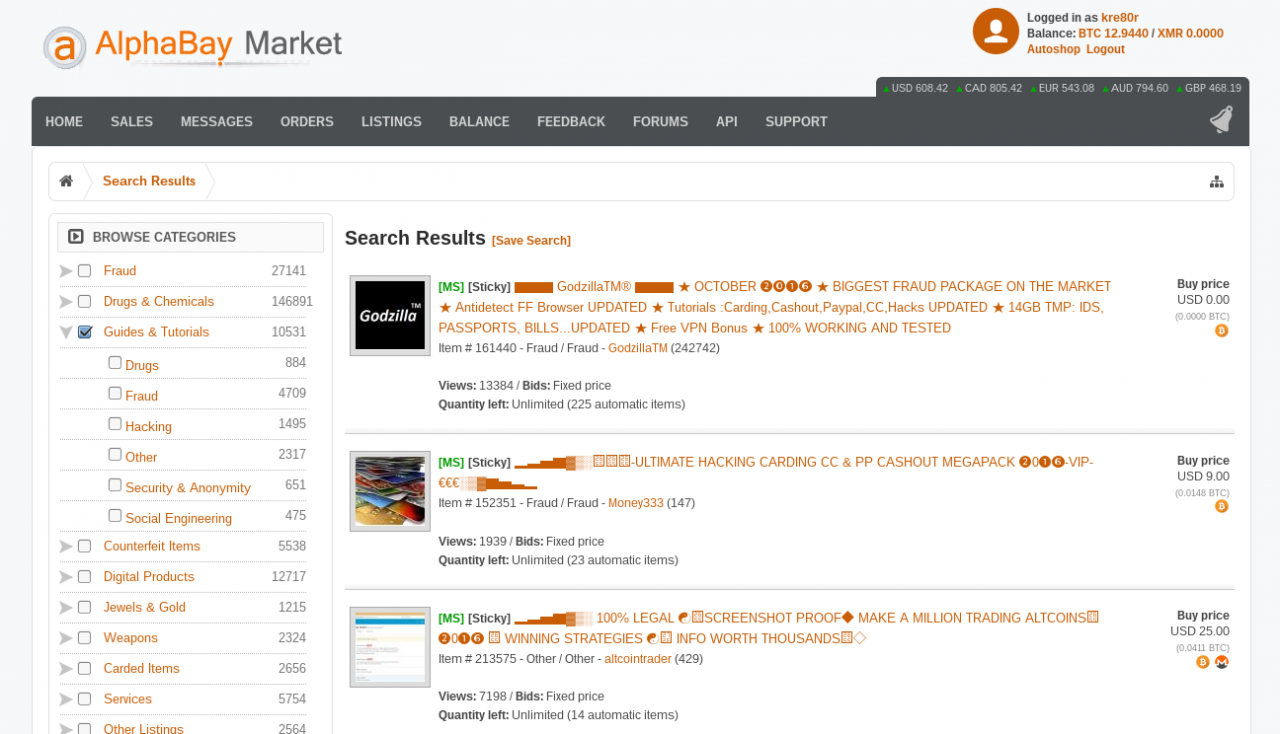Click the Bitcoin icon on the Godzilla listing
1280x734 pixels.
(x=1221, y=330)
